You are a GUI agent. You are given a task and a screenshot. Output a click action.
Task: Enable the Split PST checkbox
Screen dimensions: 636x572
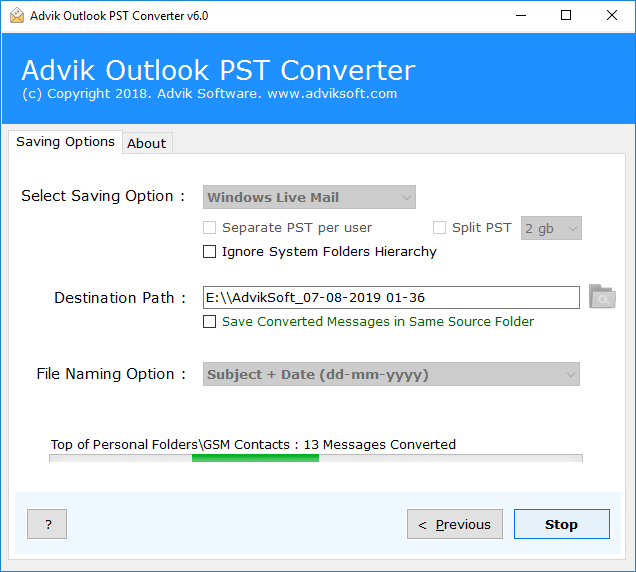click(x=439, y=228)
